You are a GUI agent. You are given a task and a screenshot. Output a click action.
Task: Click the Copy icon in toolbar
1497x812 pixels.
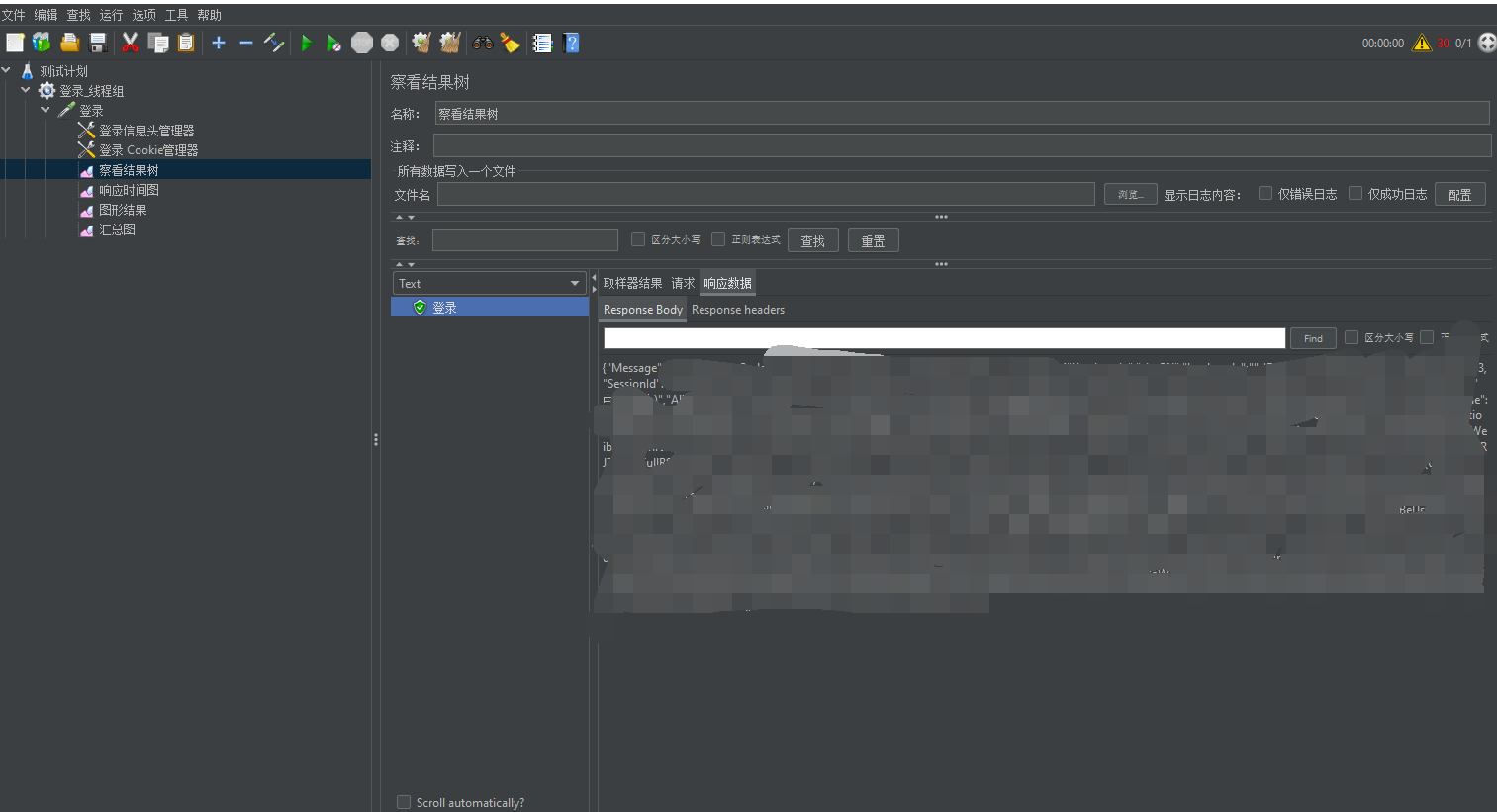(x=157, y=43)
